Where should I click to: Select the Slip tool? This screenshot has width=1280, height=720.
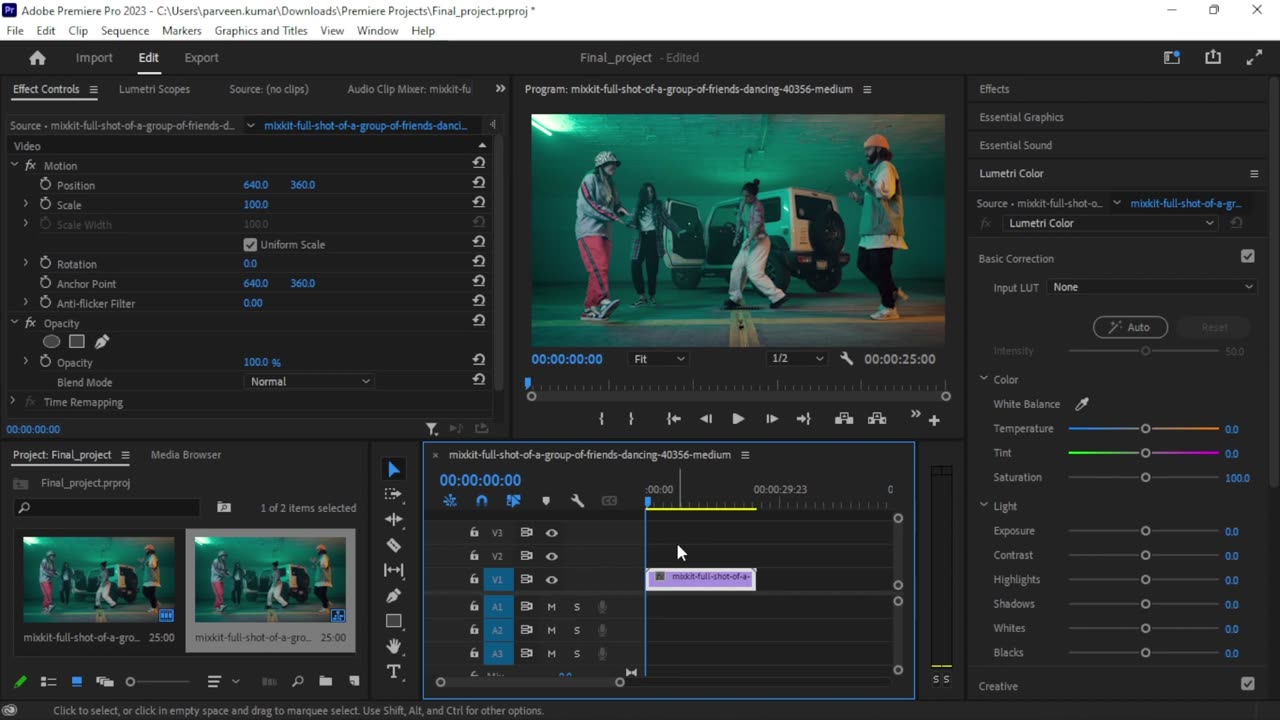tap(394, 570)
